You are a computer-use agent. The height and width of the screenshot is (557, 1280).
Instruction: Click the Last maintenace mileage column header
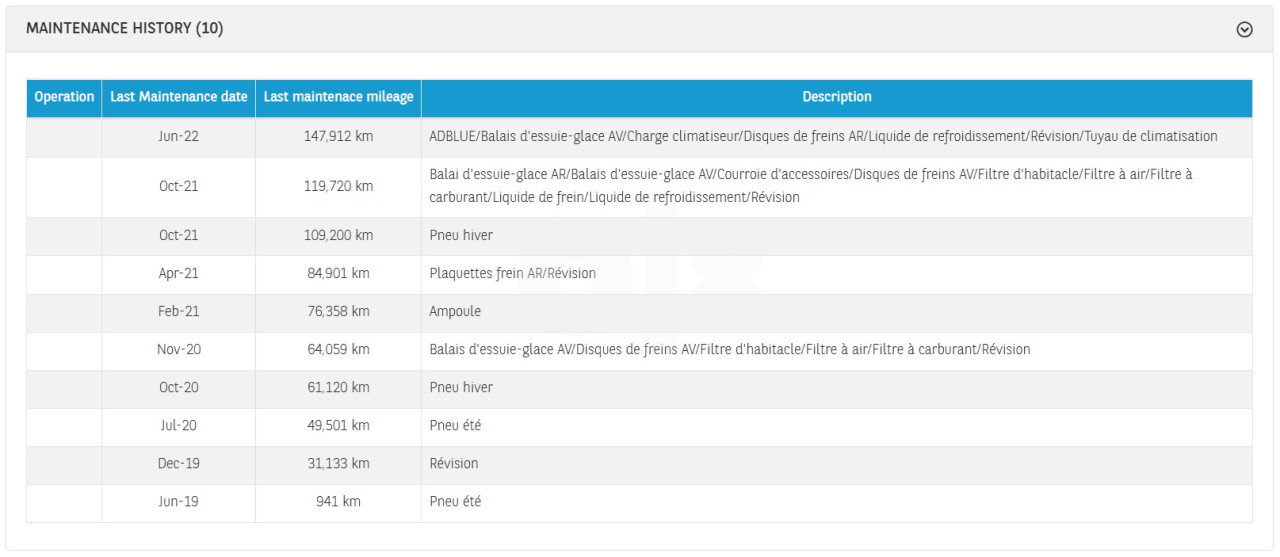click(338, 97)
